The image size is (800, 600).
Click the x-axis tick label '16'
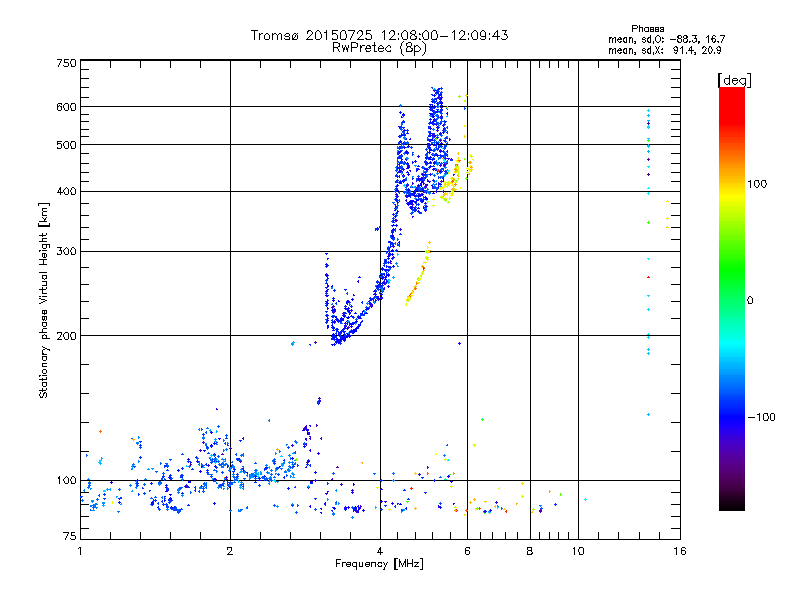point(680,551)
